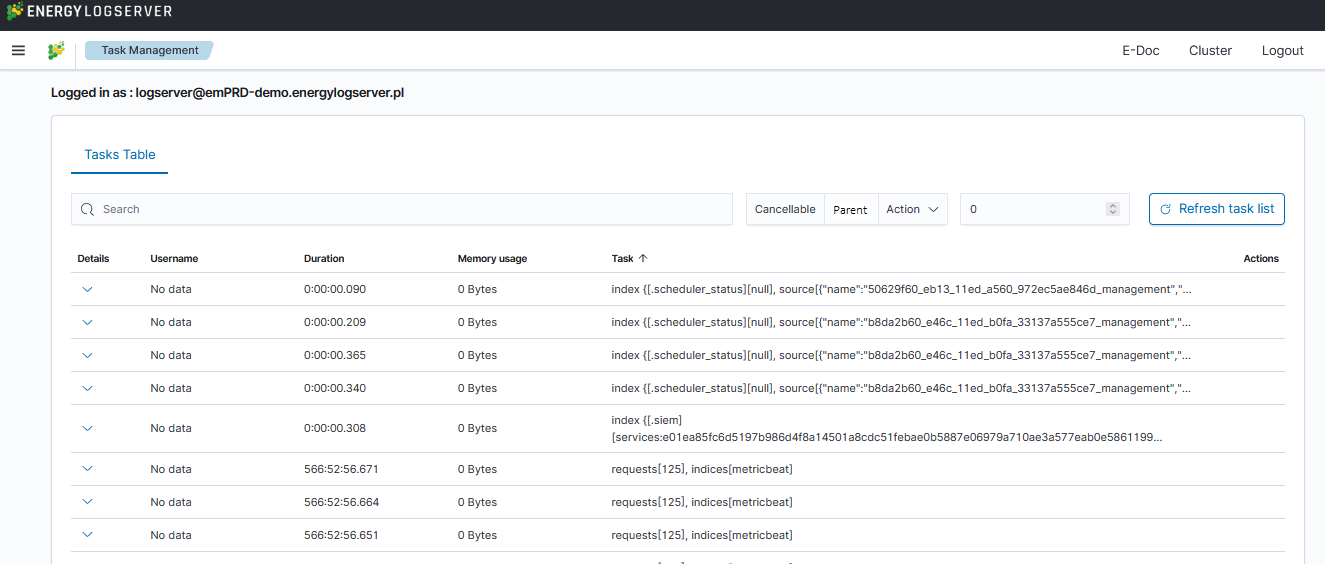Open the Action filter dropdown
1325x564 pixels.
[912, 209]
